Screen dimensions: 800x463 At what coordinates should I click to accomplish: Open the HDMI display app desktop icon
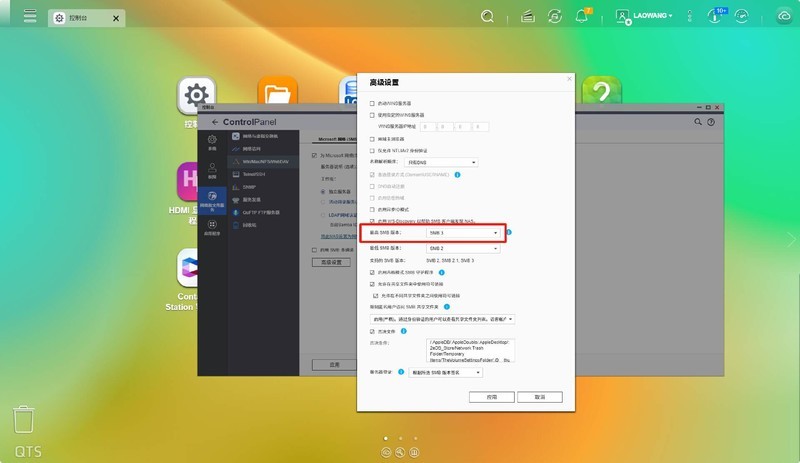click(187, 182)
